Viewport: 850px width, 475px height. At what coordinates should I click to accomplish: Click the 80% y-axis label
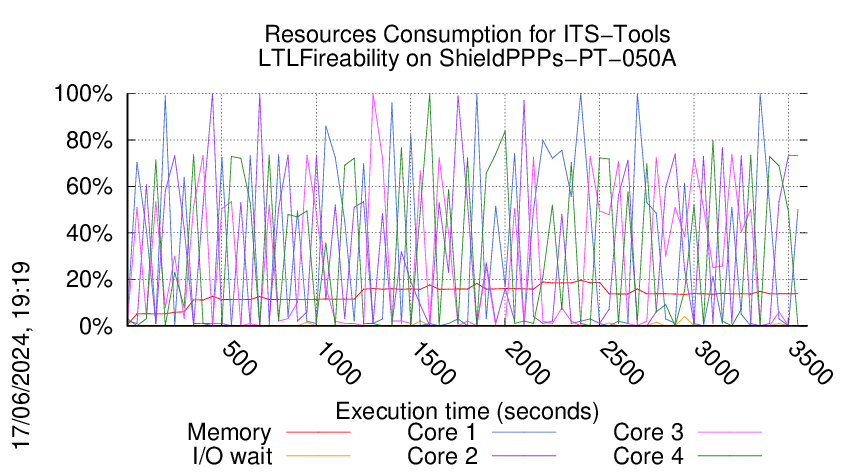click(89, 140)
